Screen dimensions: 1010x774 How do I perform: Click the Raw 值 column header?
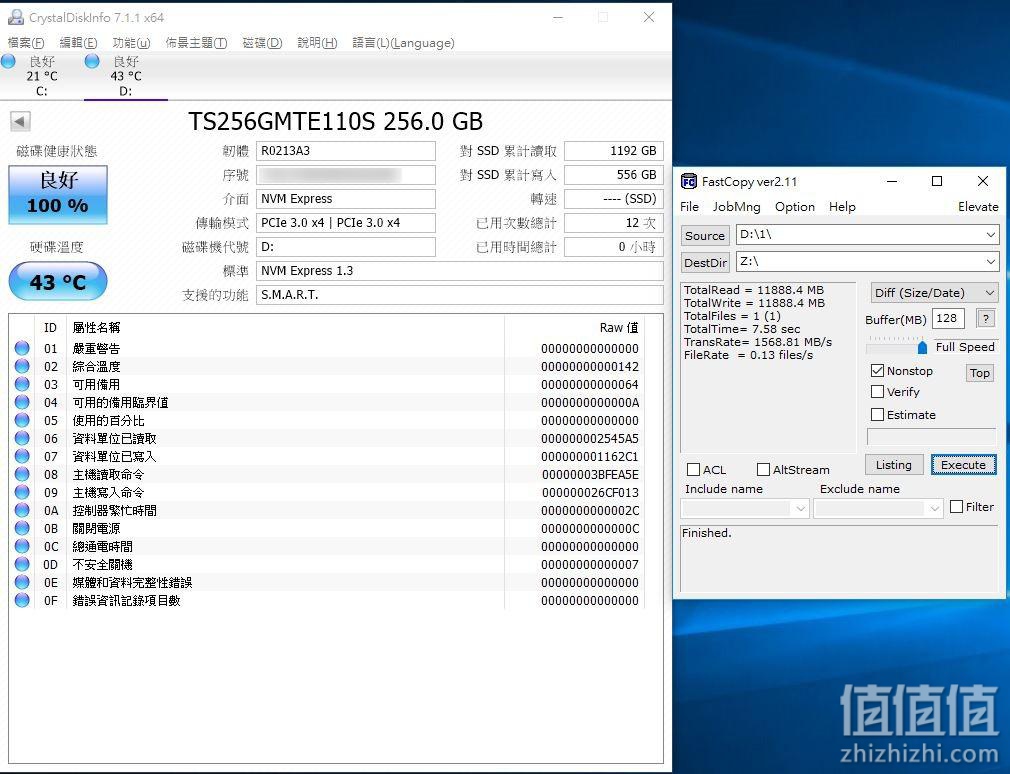[x=618, y=328]
